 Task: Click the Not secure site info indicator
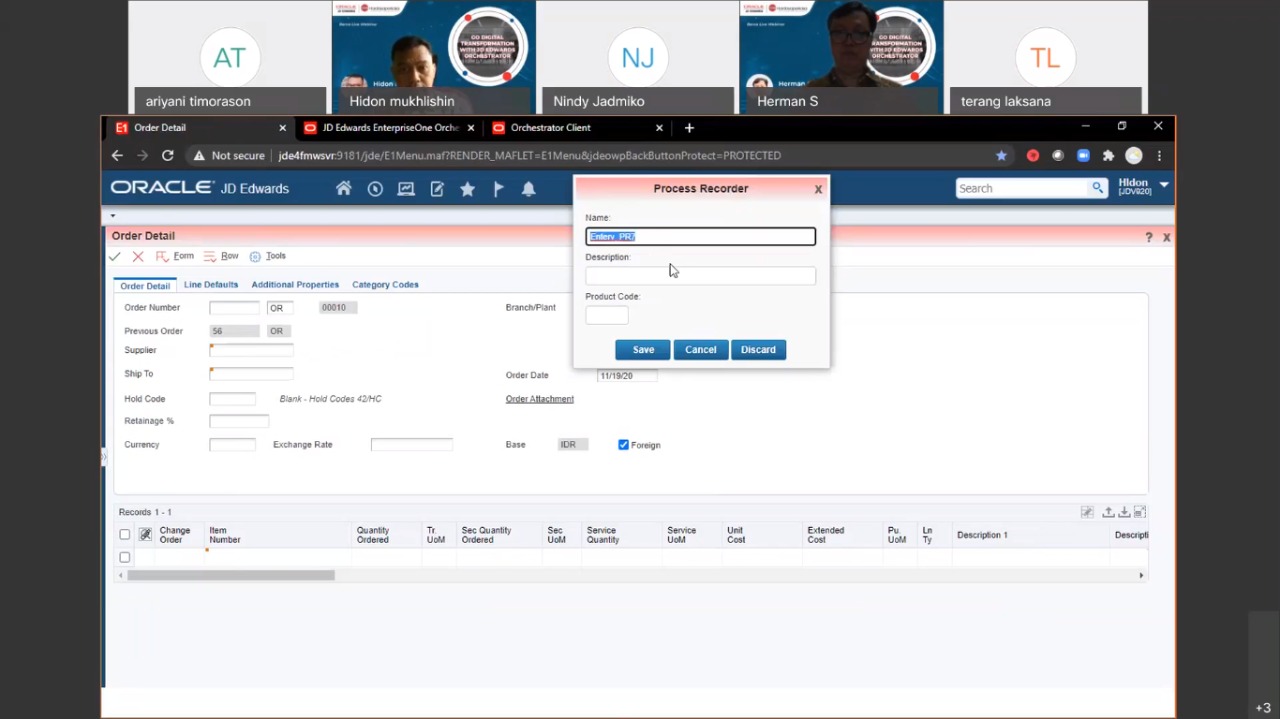[229, 156]
